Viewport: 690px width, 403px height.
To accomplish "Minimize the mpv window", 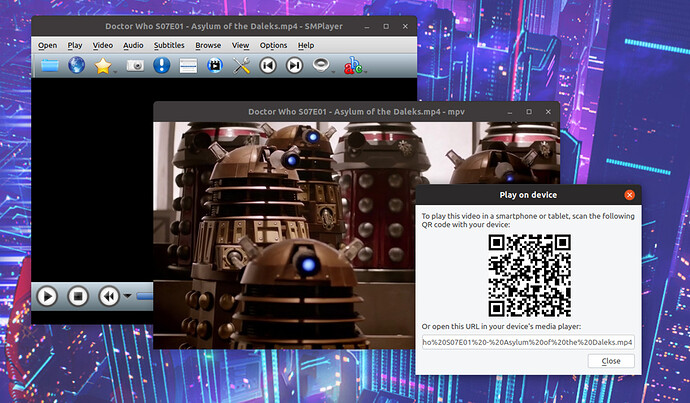I will click(510, 112).
